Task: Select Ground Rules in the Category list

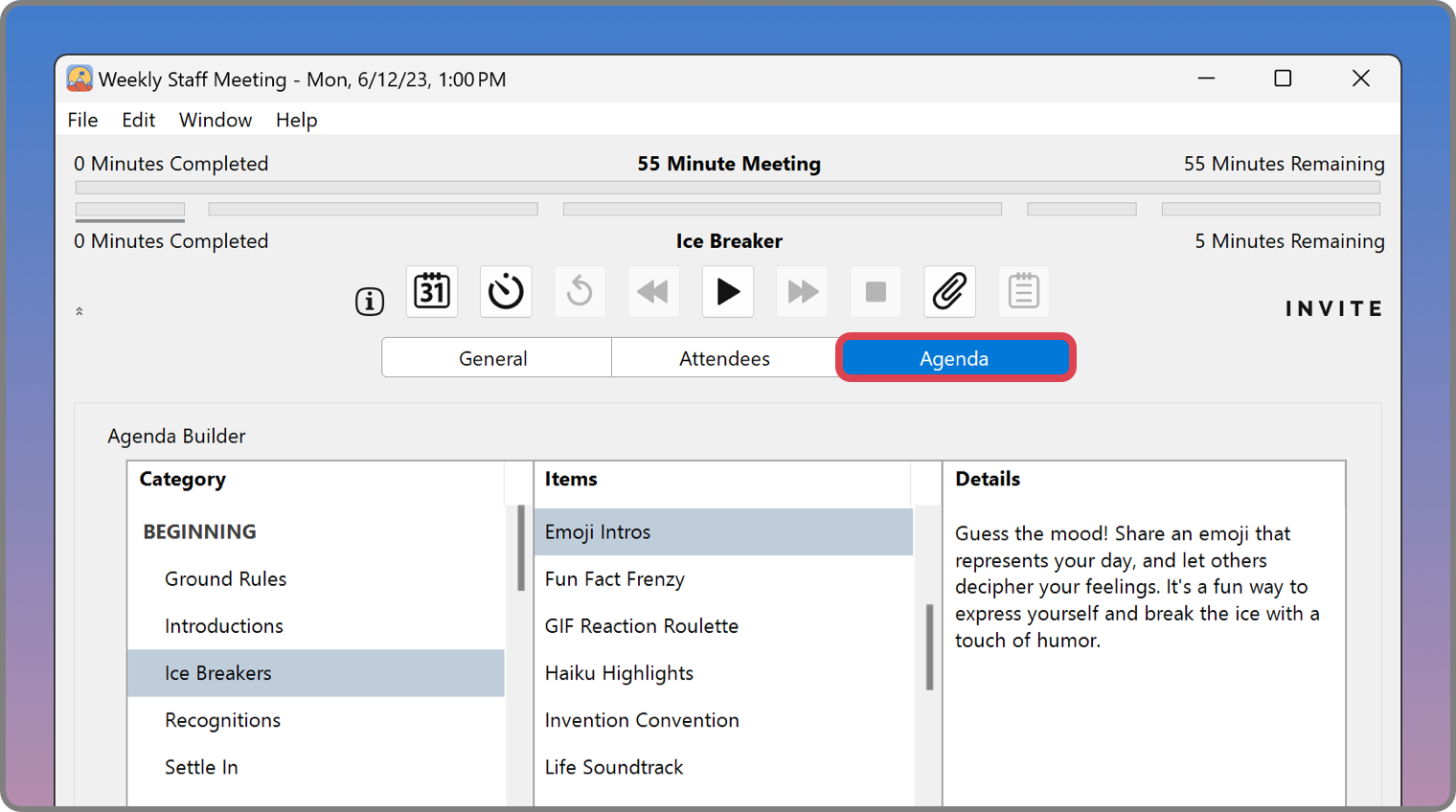Action: point(225,578)
